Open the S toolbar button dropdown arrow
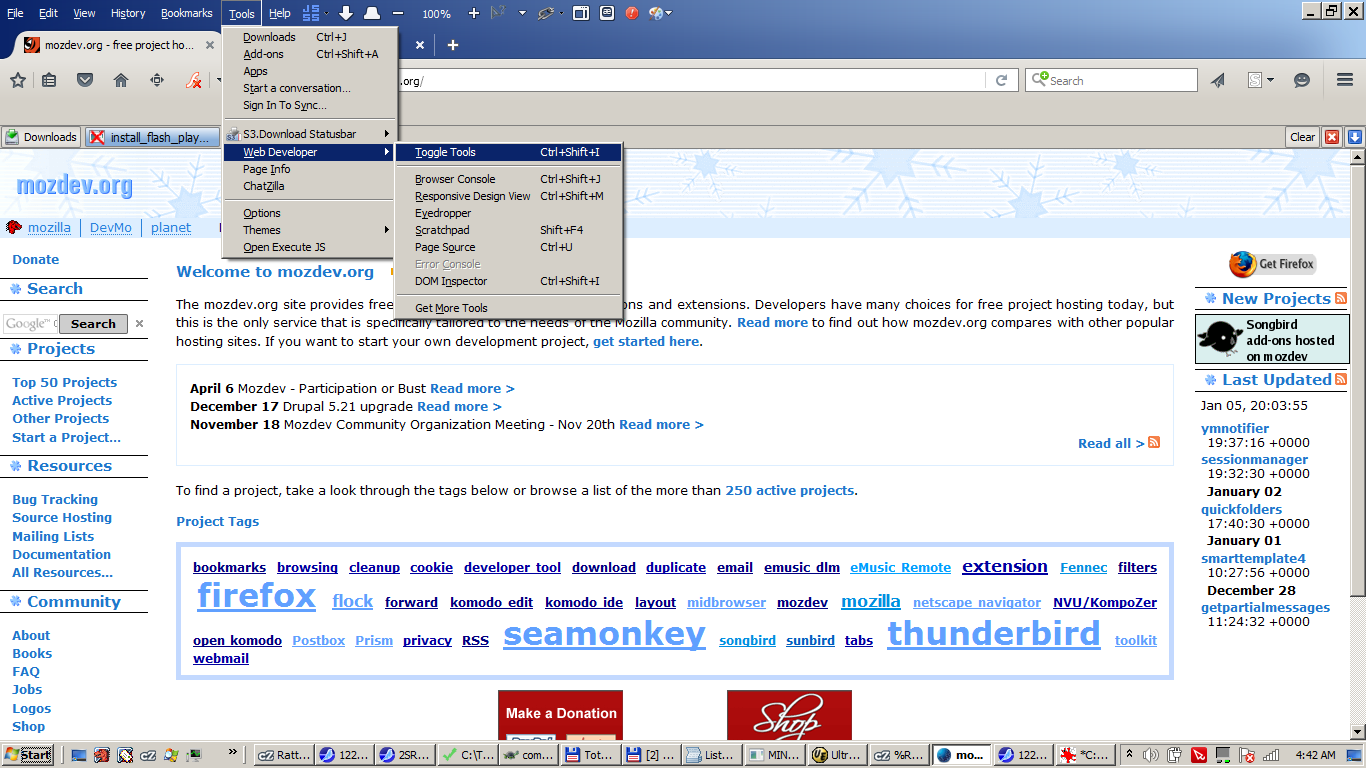1366x768 pixels. (x=1271, y=80)
